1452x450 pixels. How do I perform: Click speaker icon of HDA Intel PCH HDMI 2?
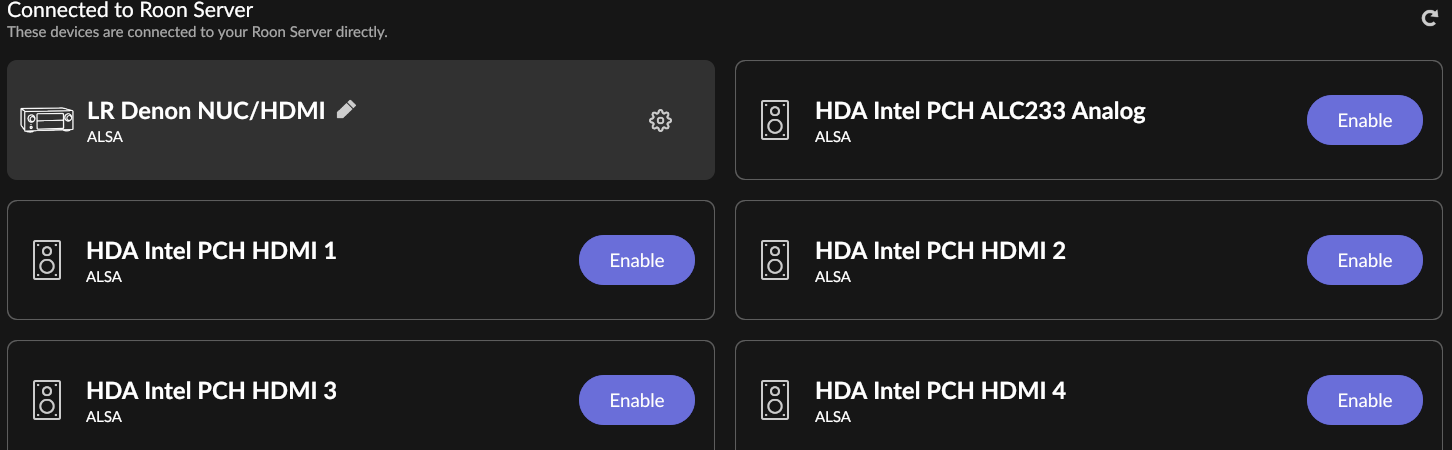pos(773,260)
